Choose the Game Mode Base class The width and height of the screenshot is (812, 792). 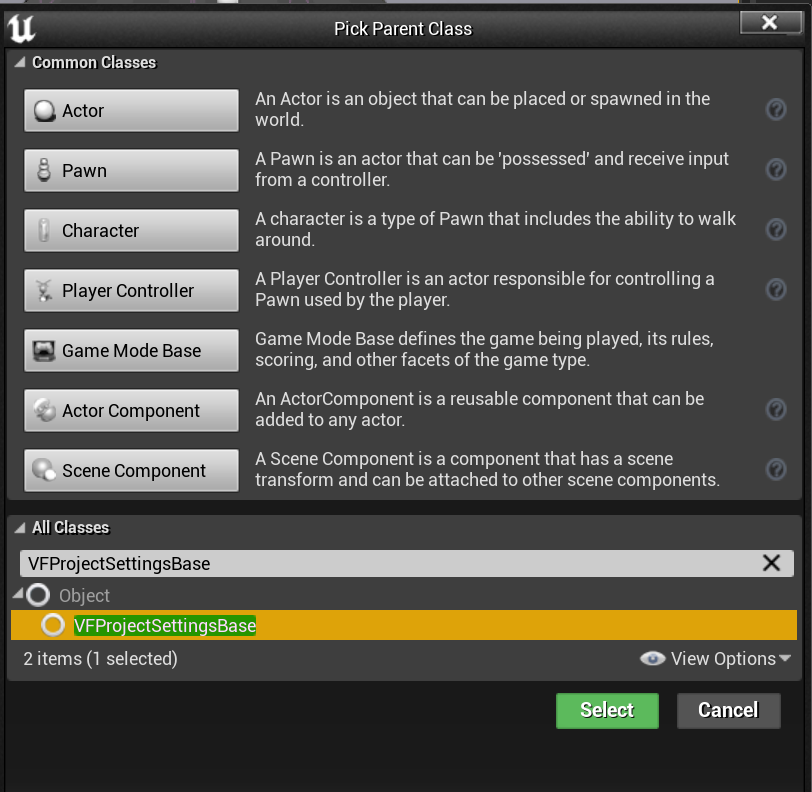(x=131, y=350)
